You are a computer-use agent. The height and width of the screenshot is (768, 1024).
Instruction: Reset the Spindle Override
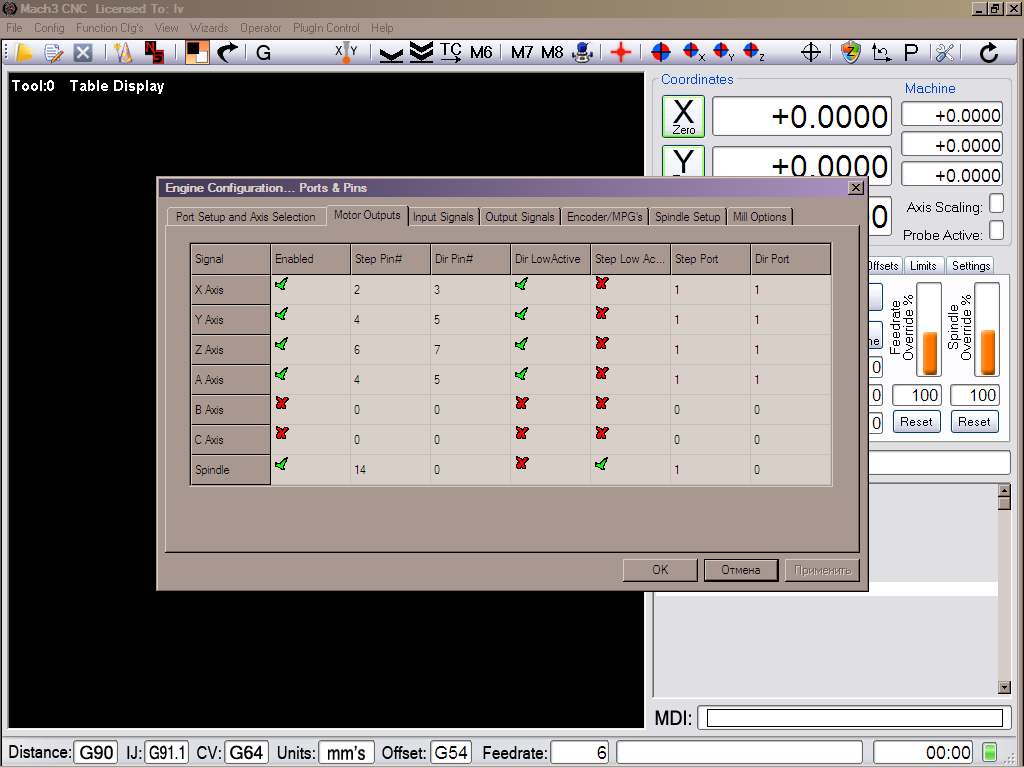(974, 422)
